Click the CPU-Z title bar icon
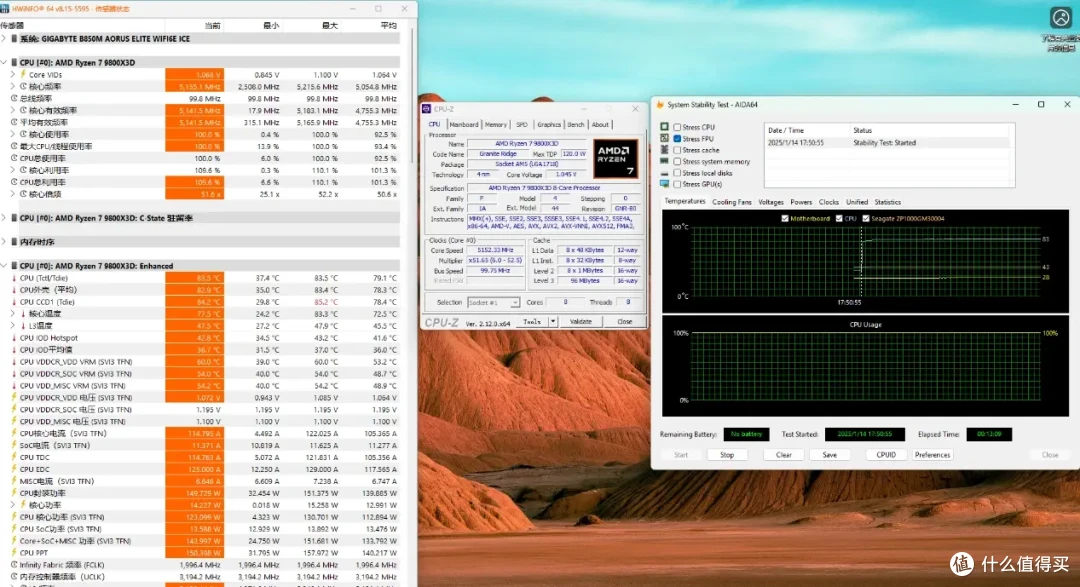1080x587 pixels. (426, 109)
